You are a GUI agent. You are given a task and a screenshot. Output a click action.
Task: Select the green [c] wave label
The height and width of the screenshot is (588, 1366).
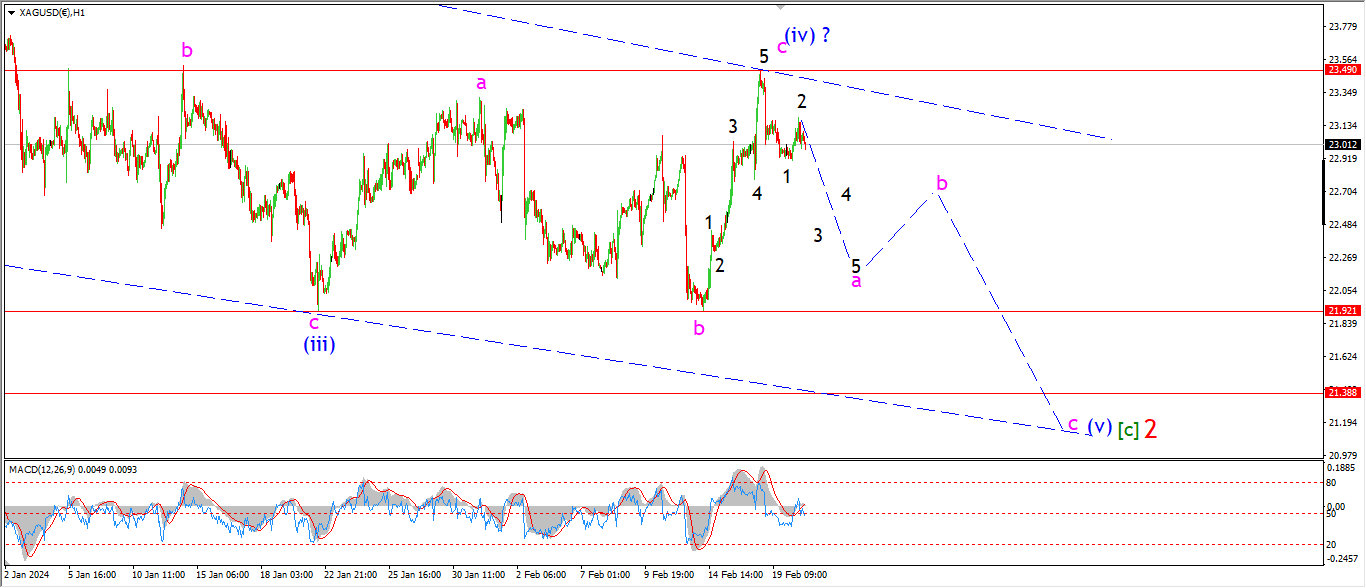click(1128, 429)
